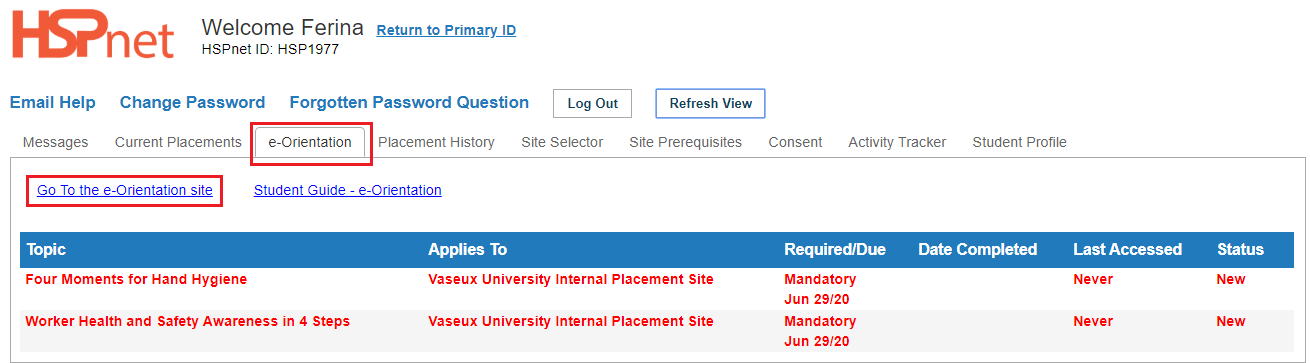Select Four Moments for Hand Hygiene topic

(136, 279)
